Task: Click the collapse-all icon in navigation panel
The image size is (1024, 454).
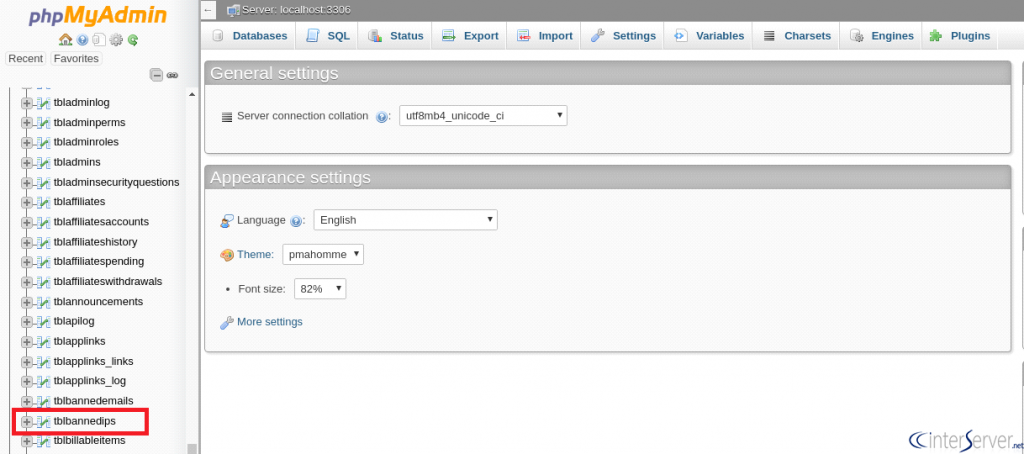Action: pyautogui.click(x=156, y=75)
